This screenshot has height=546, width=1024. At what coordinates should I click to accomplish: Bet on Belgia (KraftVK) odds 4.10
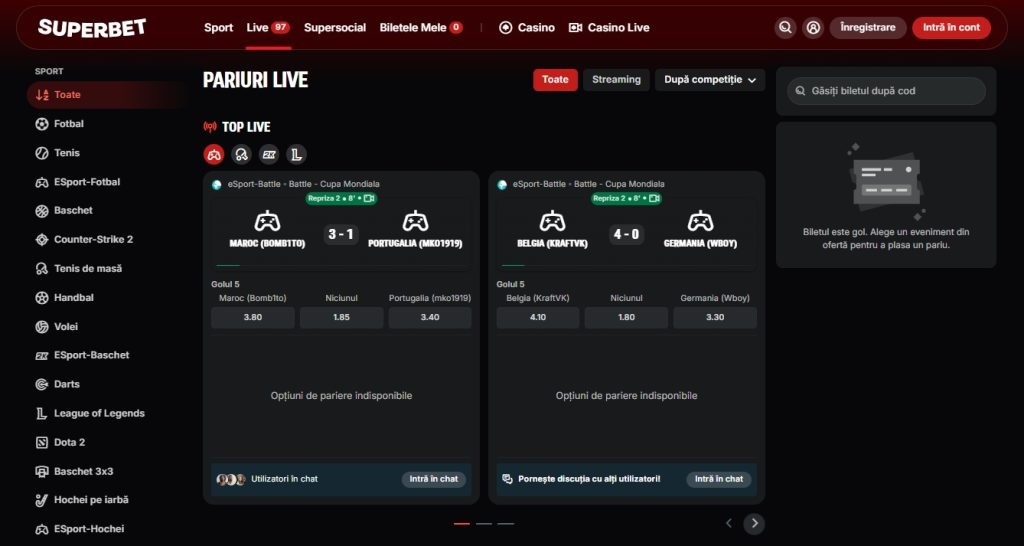point(537,317)
